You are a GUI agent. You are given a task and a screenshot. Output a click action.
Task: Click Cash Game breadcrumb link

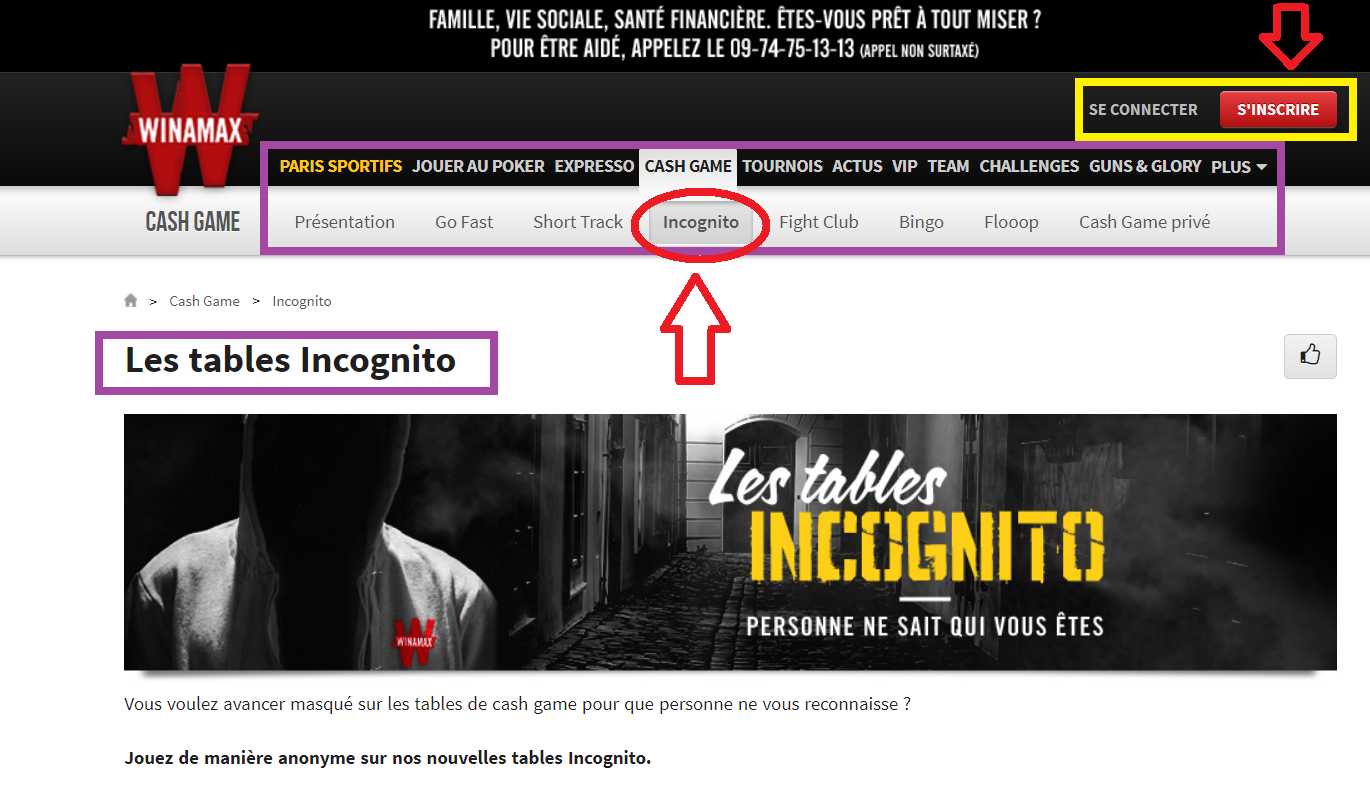point(204,301)
